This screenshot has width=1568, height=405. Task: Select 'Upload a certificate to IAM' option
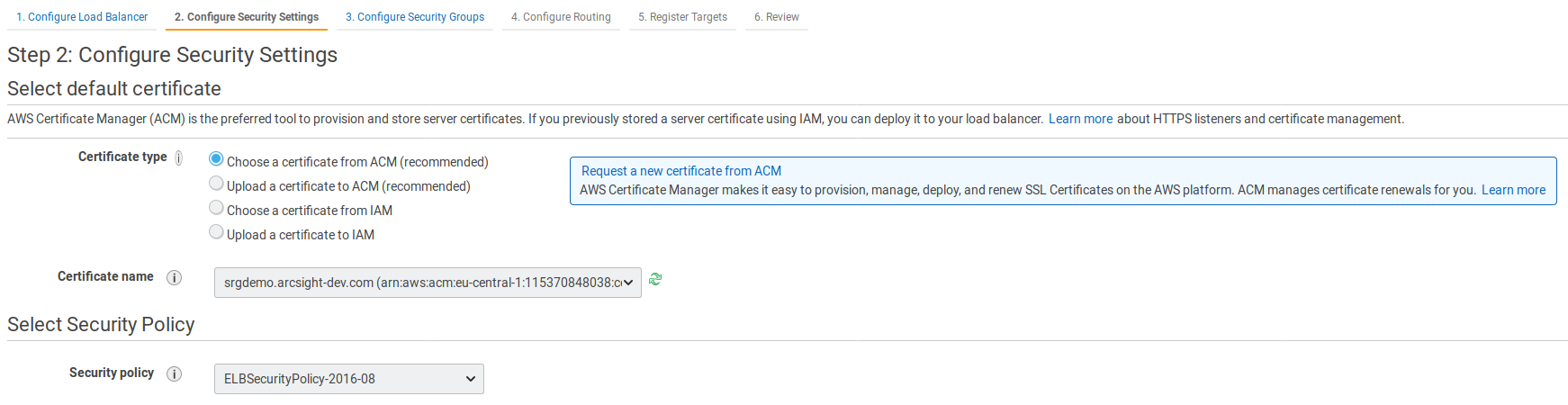click(x=216, y=232)
